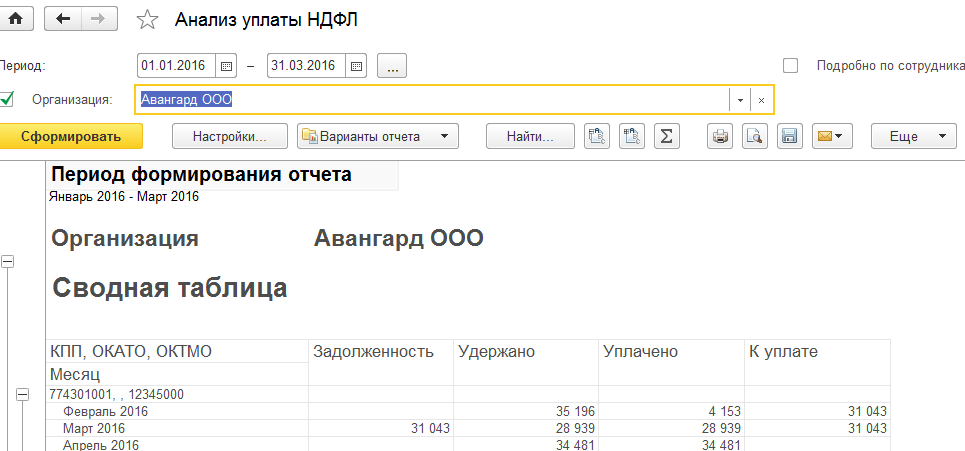Click Сводная таблица heading
The height and width of the screenshot is (451, 965).
click(170, 288)
